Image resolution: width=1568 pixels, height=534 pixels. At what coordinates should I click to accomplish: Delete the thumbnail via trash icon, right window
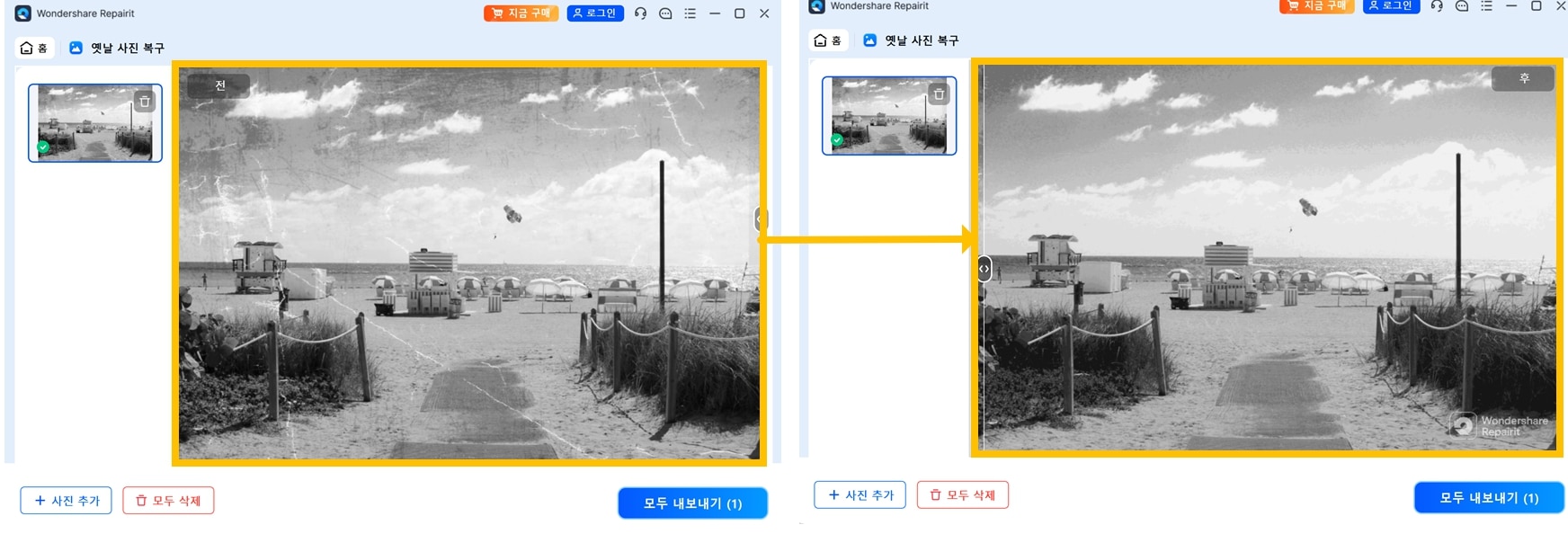939,93
